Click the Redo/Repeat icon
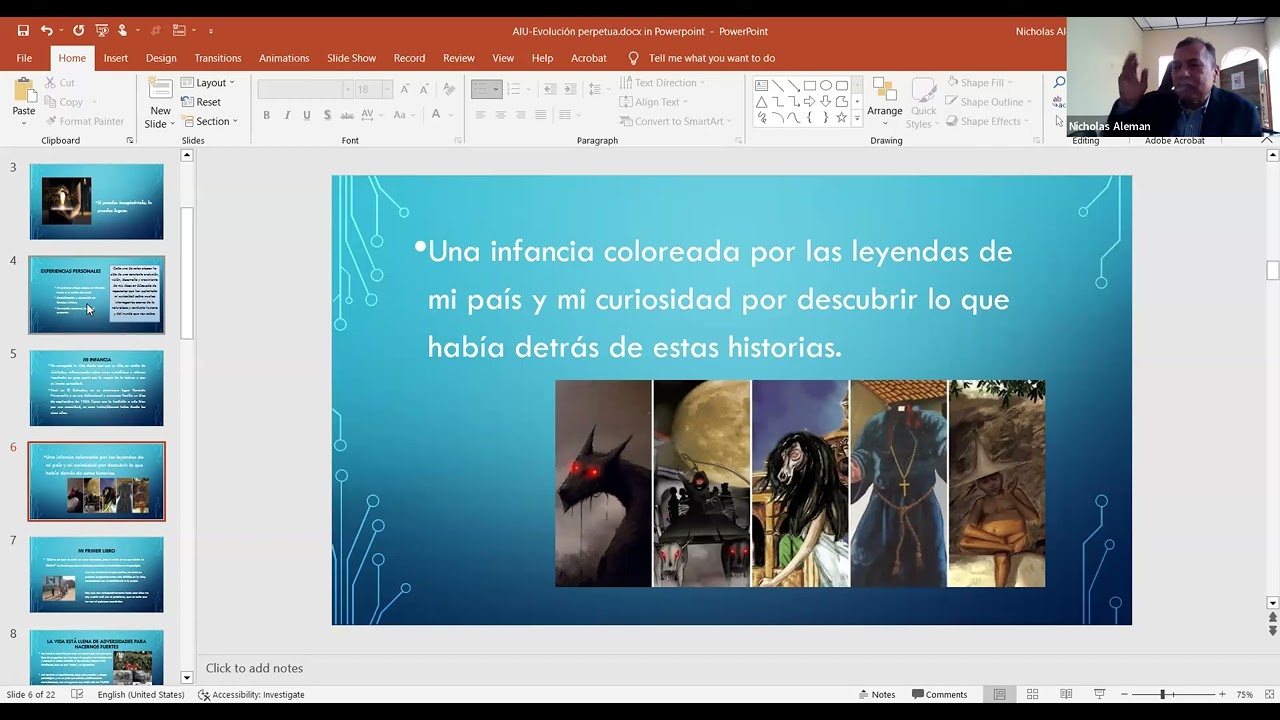The width and height of the screenshot is (1280, 720). click(78, 31)
